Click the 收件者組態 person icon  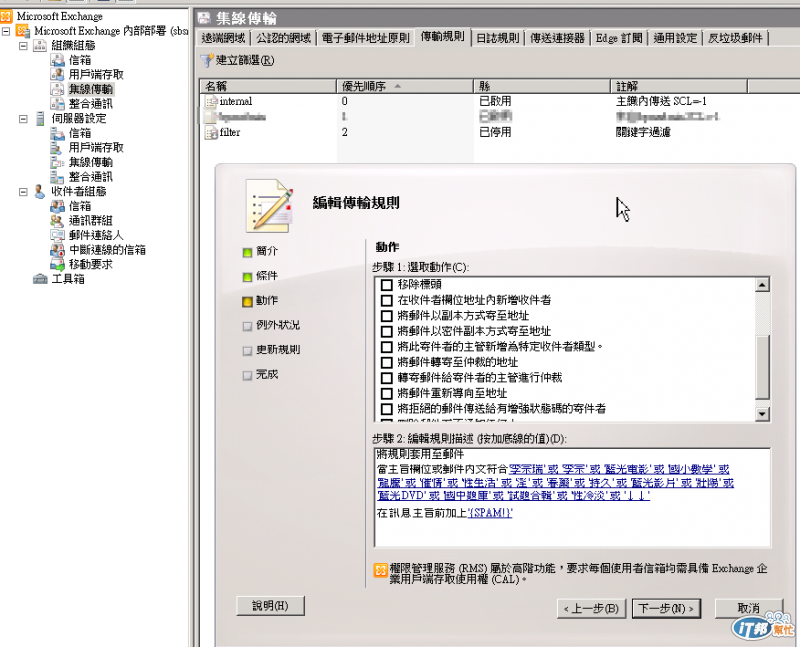(x=40, y=191)
